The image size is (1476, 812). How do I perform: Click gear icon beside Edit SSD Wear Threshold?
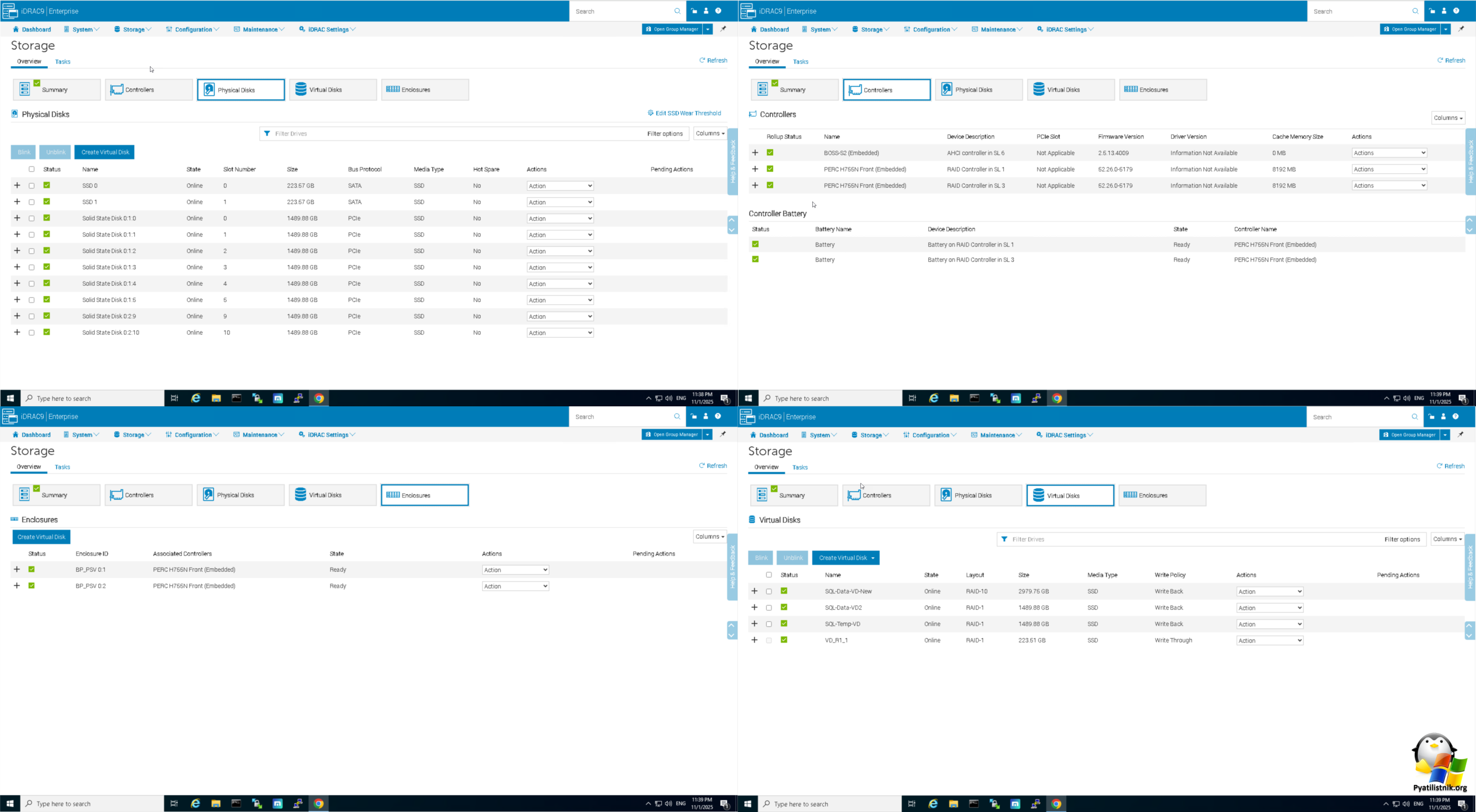pos(650,113)
